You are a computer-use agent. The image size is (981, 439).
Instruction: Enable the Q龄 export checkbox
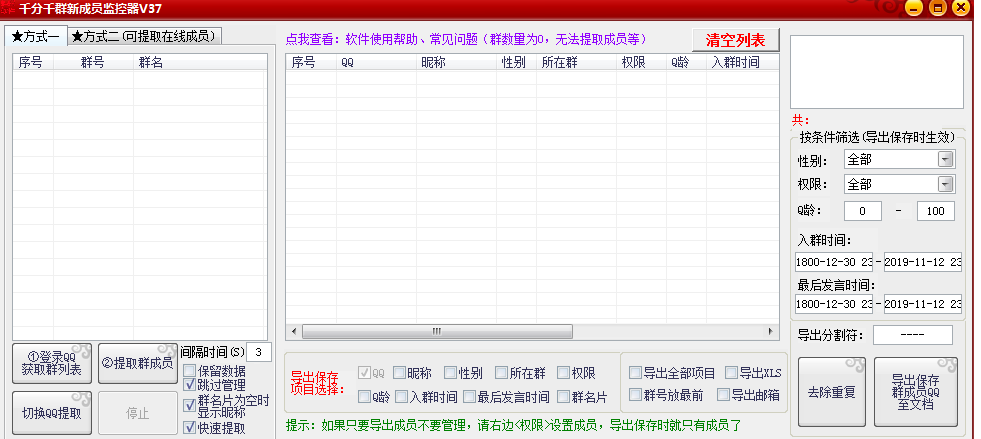tap(364, 396)
